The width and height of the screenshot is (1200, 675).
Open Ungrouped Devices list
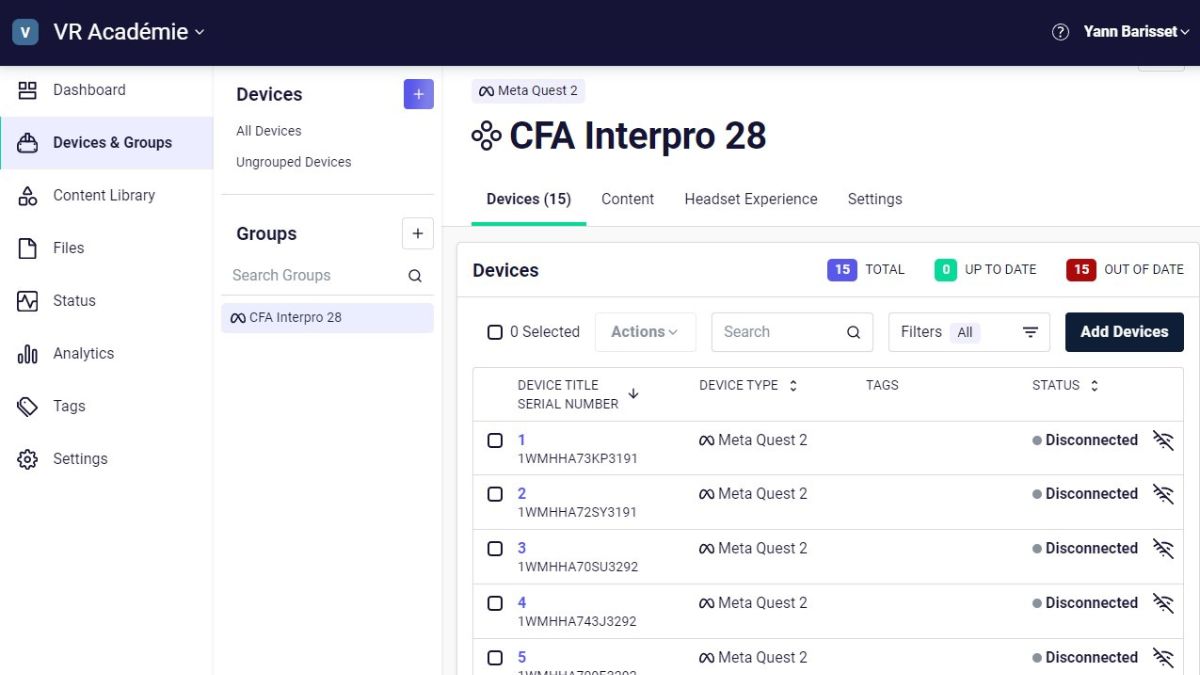click(294, 162)
